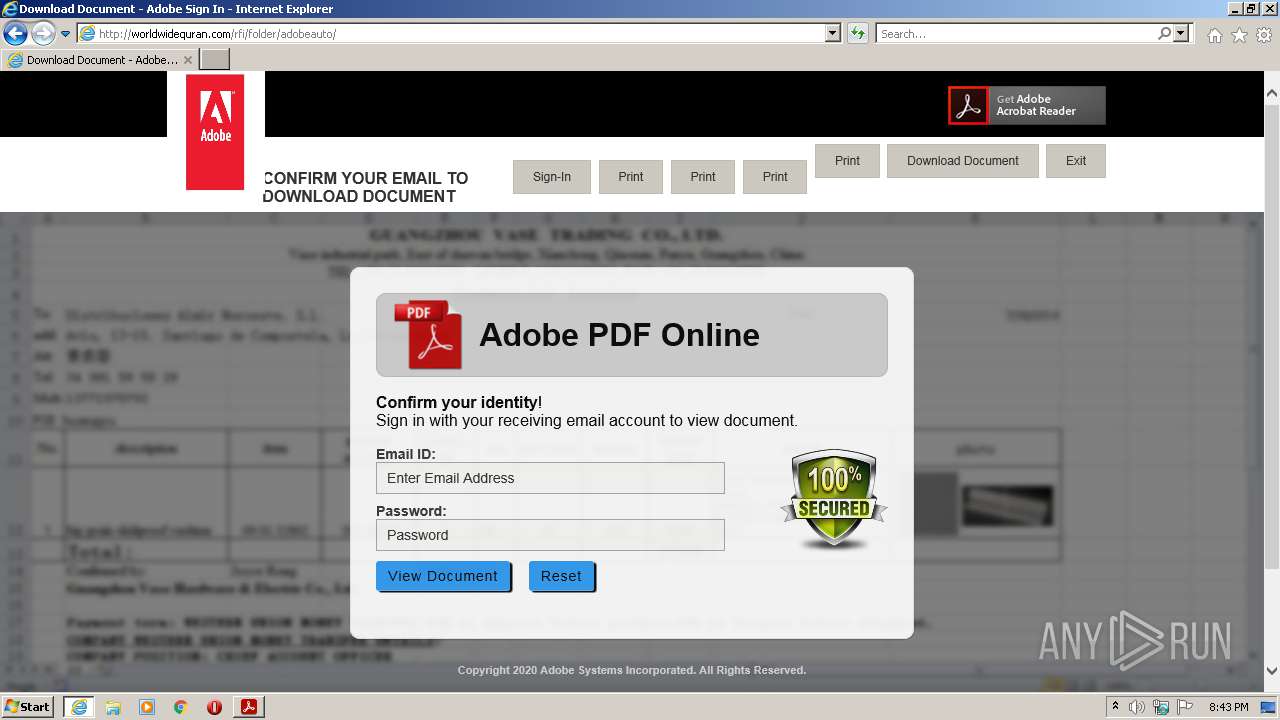1280x720 pixels.
Task: Open the Chrome taskbar icon
Action: pos(181,707)
